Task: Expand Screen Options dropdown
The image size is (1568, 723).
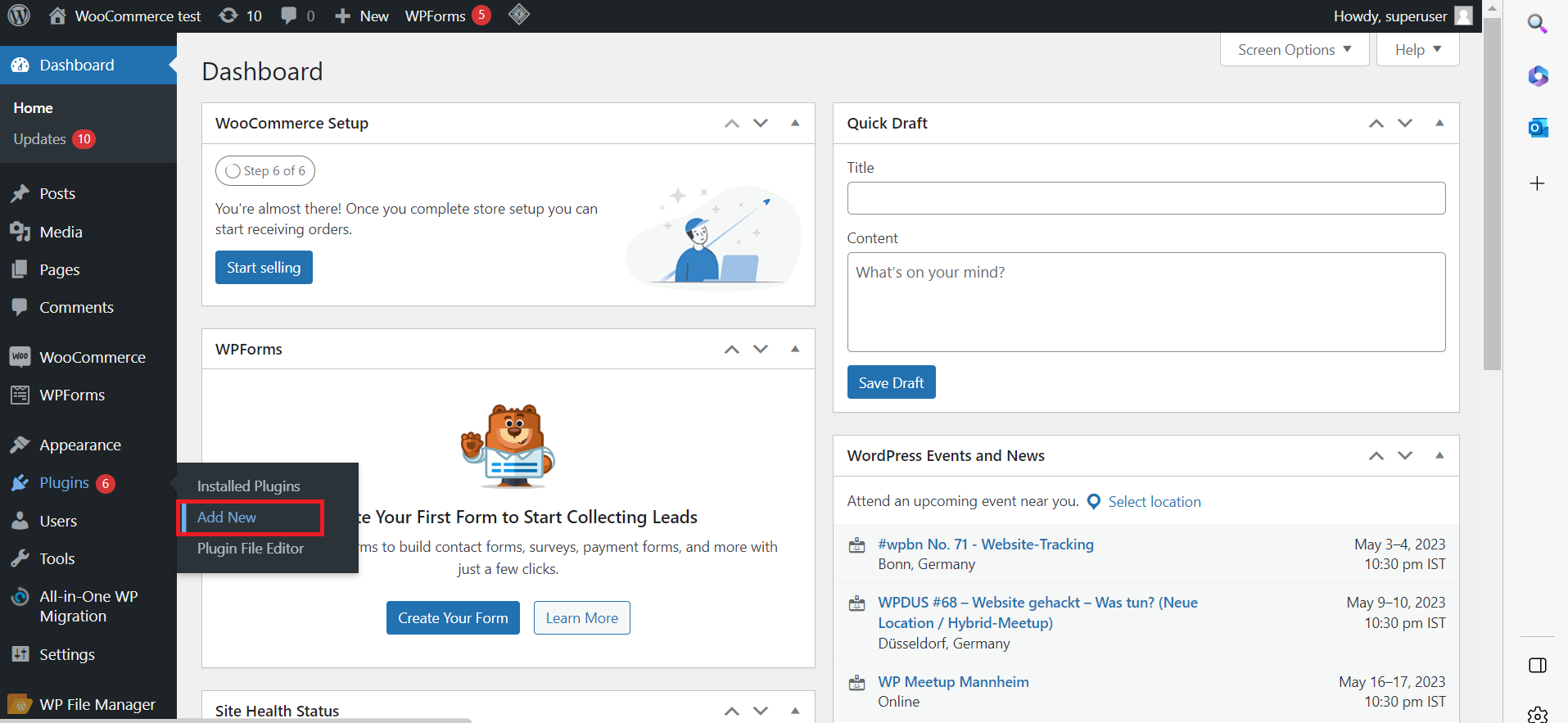Action: [x=1295, y=49]
